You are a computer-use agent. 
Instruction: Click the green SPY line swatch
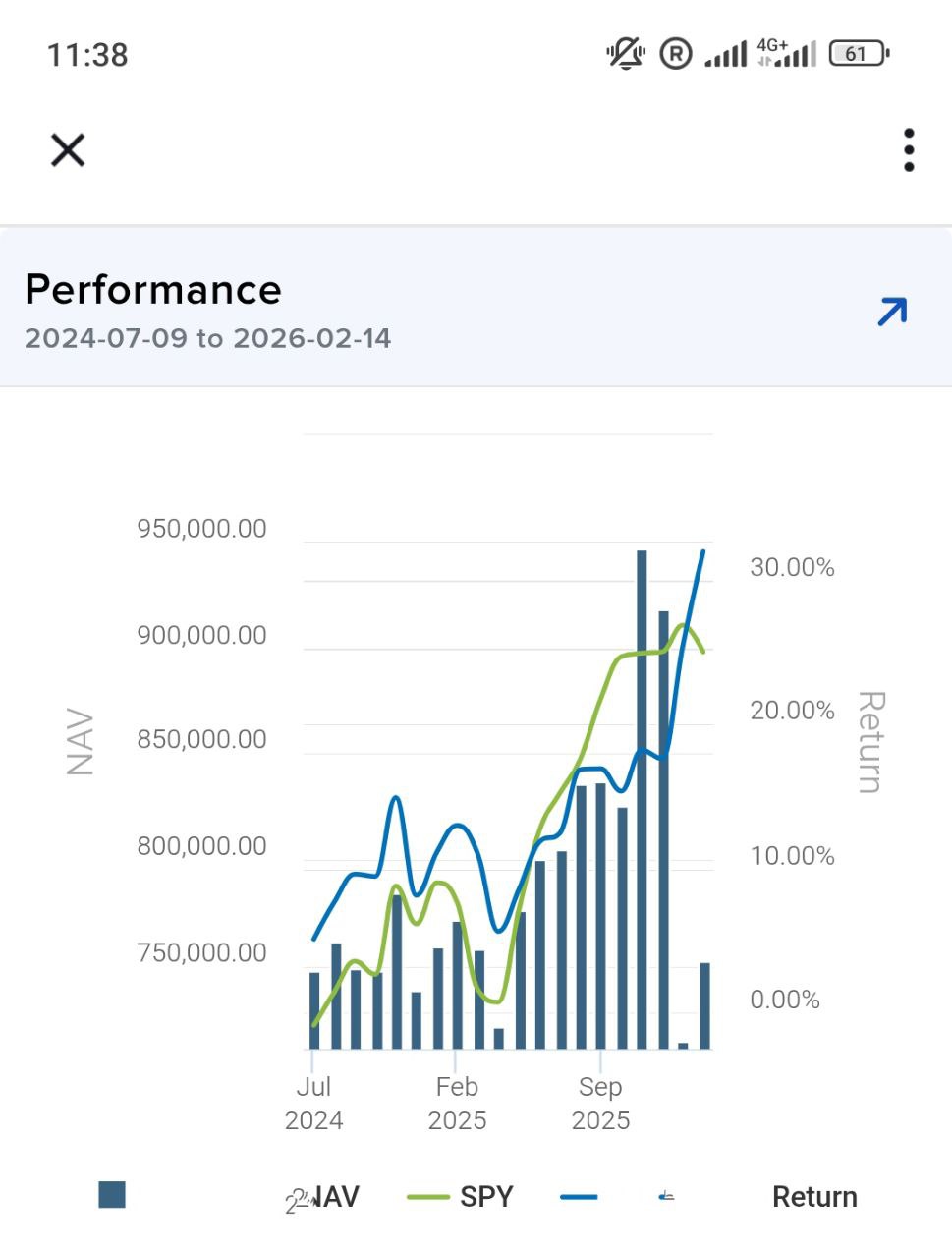428,1197
